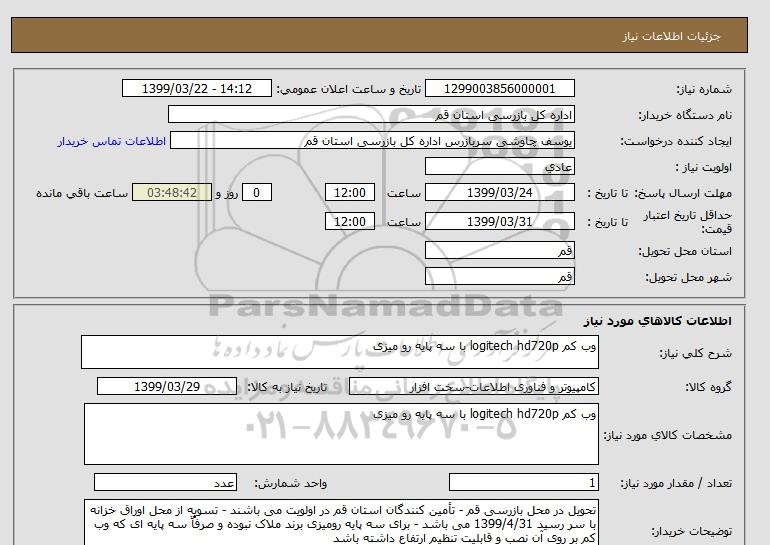
Task: Open the buyer contact link اطلاعات تماس خریدار
Action: point(111,141)
